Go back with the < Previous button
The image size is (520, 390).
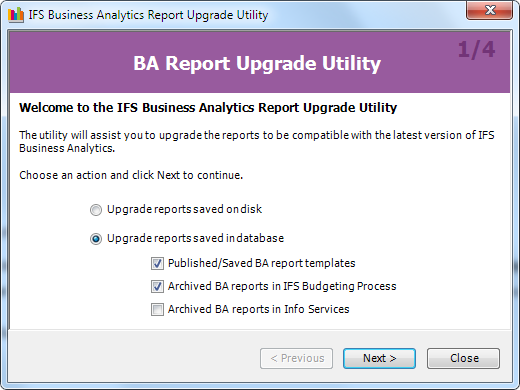point(296,358)
